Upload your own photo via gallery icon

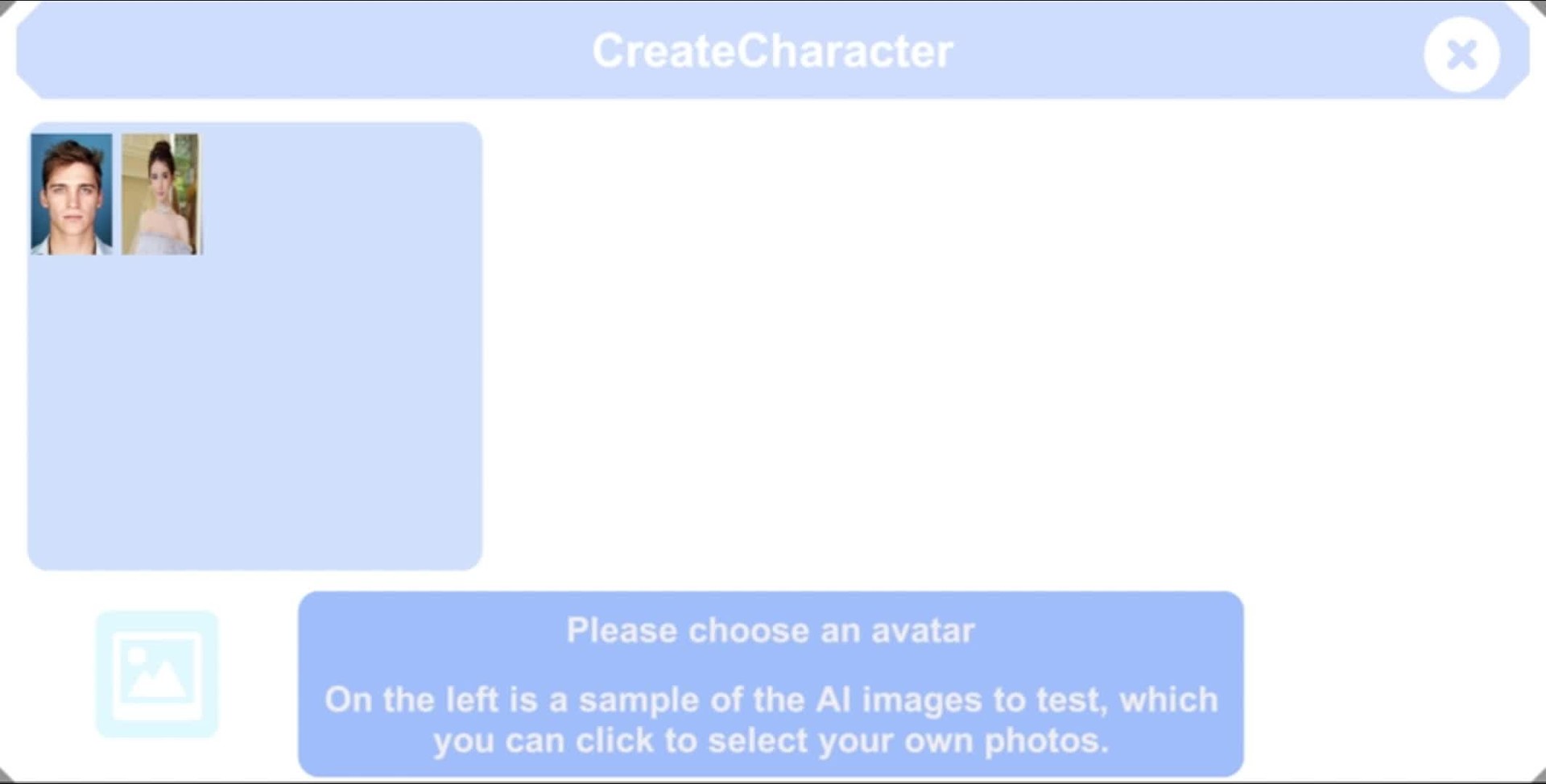(x=157, y=675)
